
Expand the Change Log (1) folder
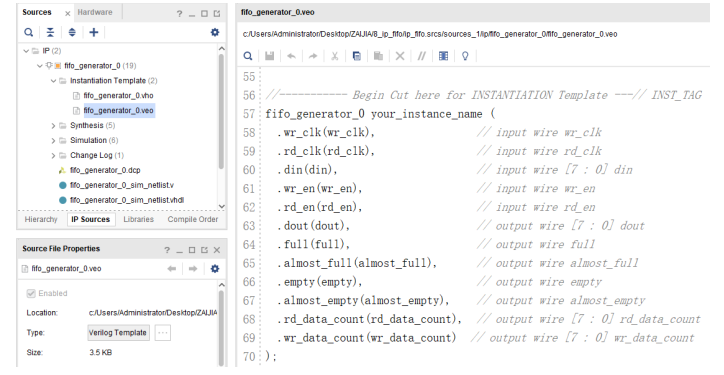[54, 156]
